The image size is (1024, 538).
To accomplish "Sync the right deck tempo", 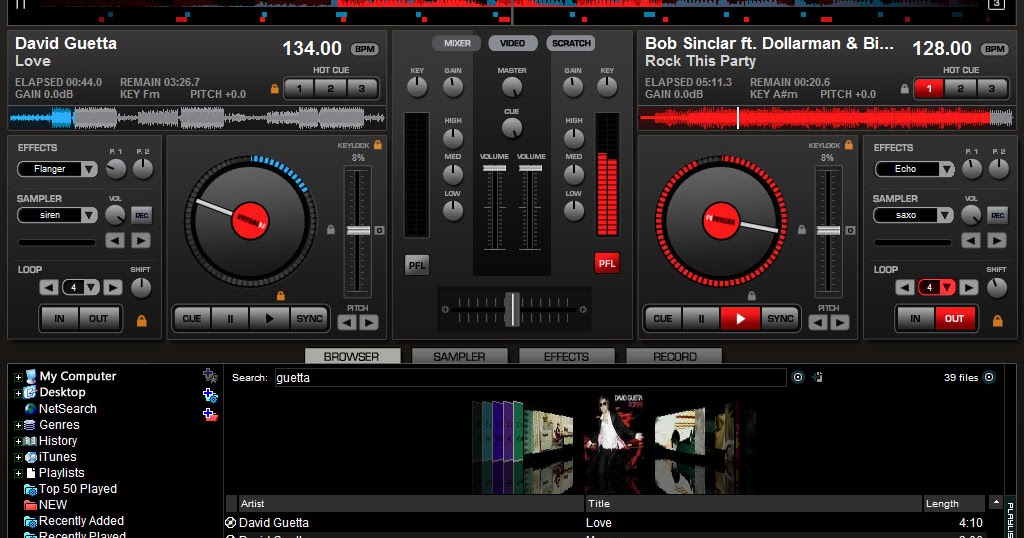I will 780,319.
